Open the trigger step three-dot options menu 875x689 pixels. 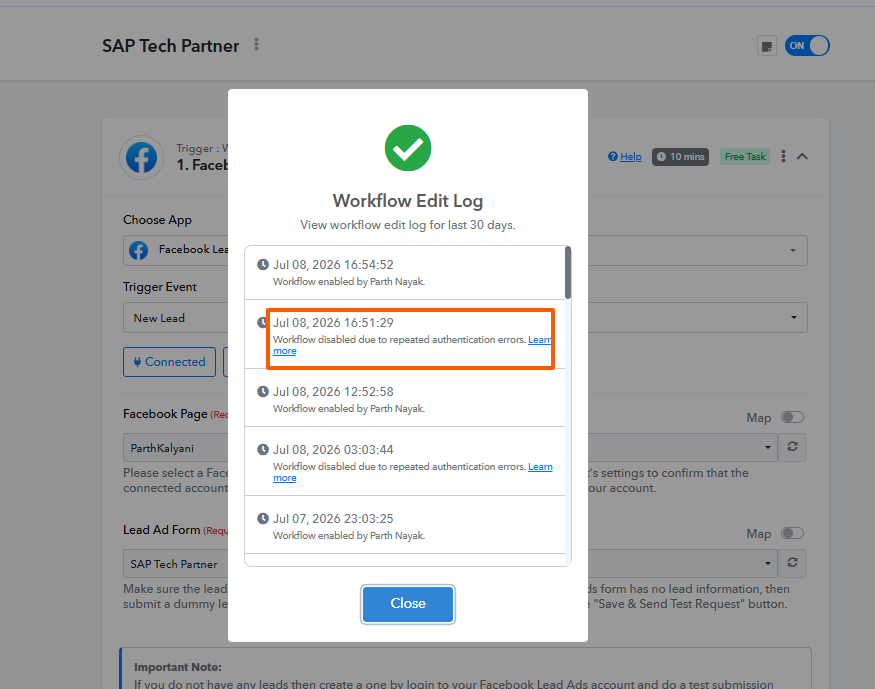coord(783,157)
